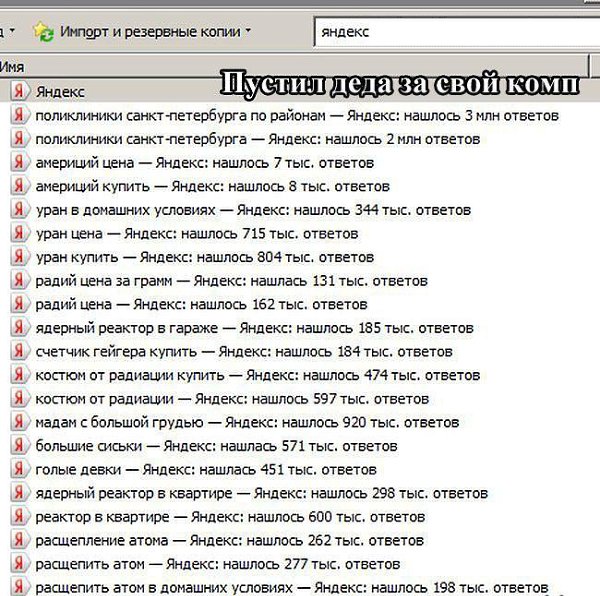The width and height of the screenshot is (600, 596).
Task: Click Yandex icon beside поликлиники санкт-петербурга по районам
Action: pos(20,115)
